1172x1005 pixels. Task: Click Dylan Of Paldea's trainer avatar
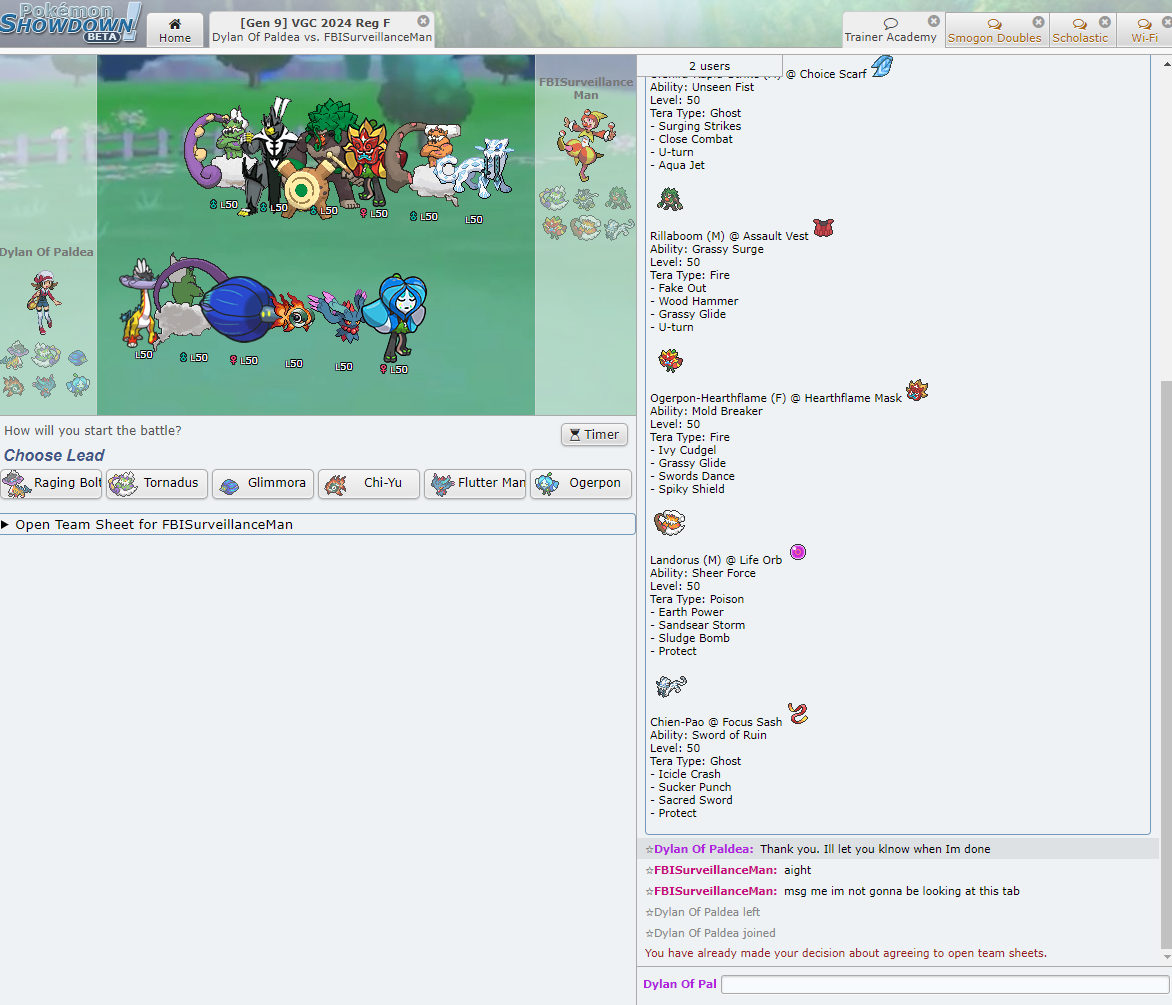pos(43,302)
